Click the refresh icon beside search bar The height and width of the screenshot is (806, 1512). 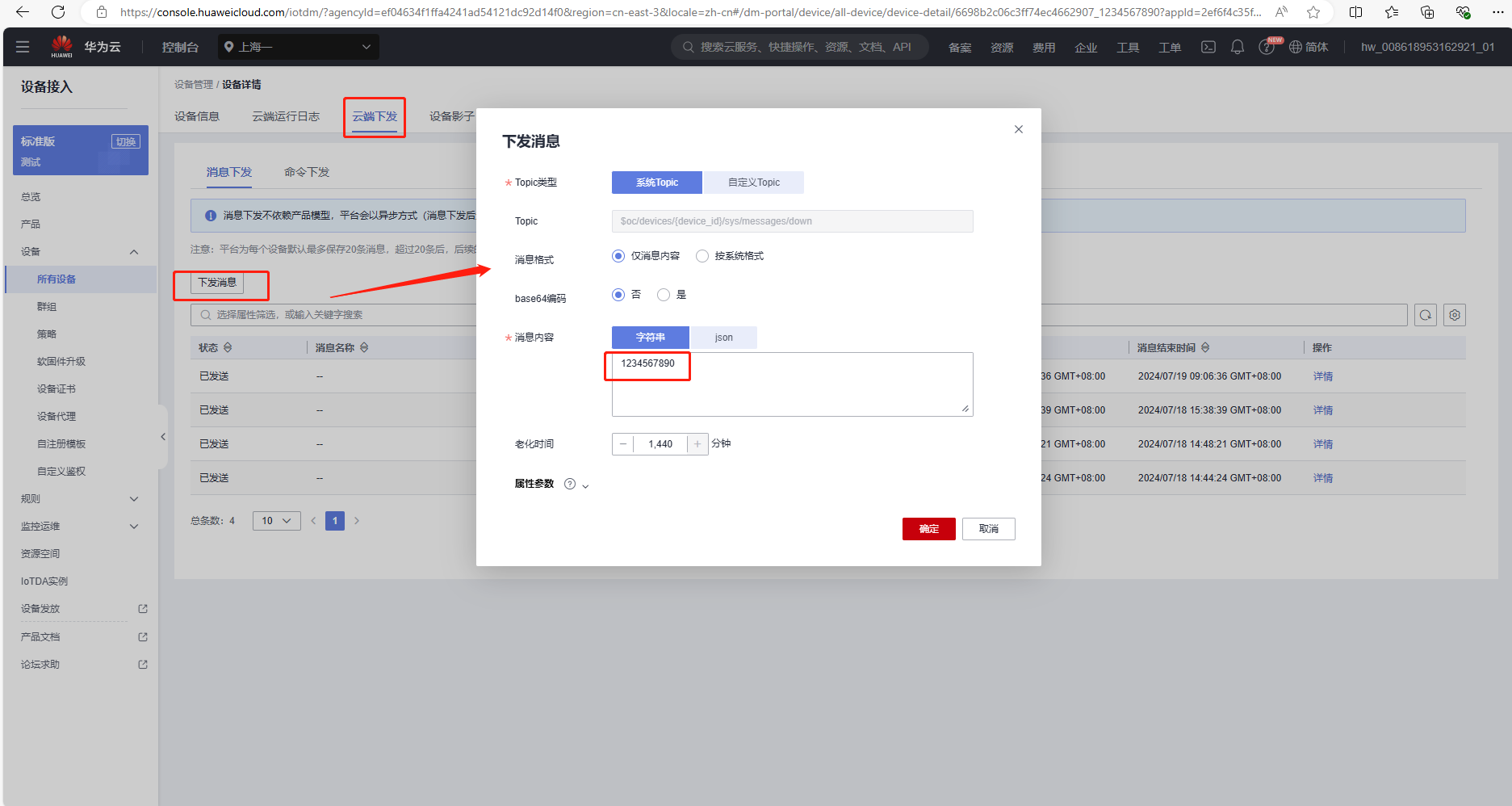point(1426,315)
